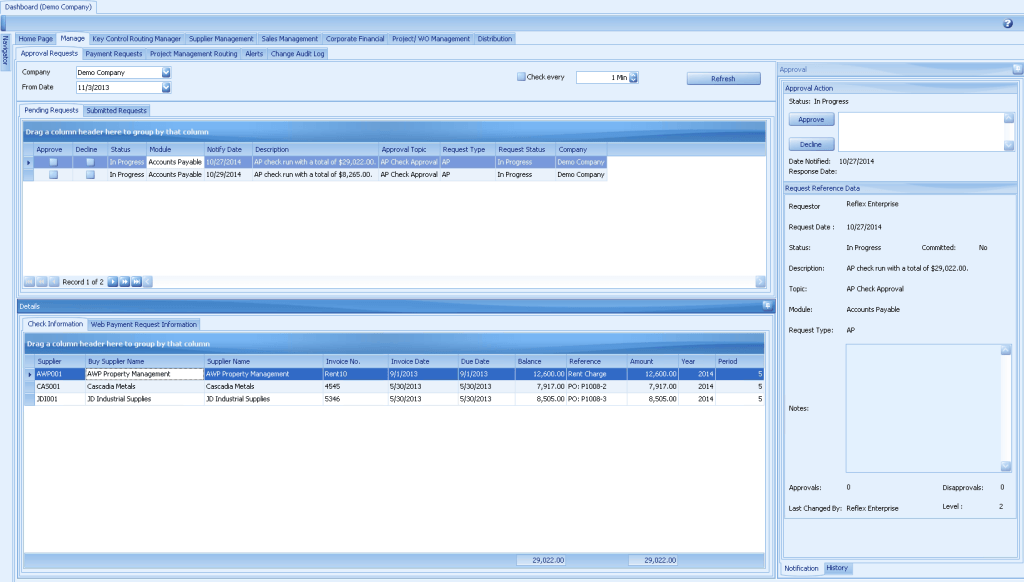Image resolution: width=1024 pixels, height=582 pixels.
Task: Open Sales Management tab
Action: tap(289, 39)
